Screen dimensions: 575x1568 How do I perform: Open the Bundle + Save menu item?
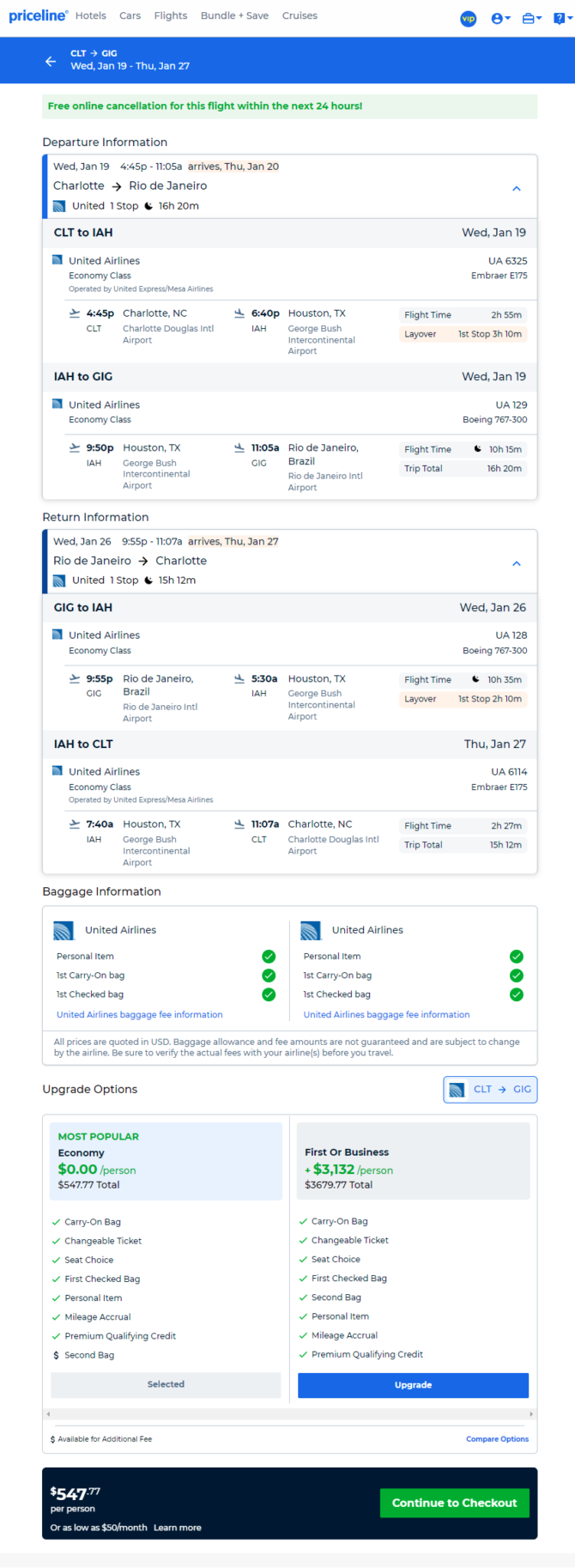pyautogui.click(x=234, y=15)
